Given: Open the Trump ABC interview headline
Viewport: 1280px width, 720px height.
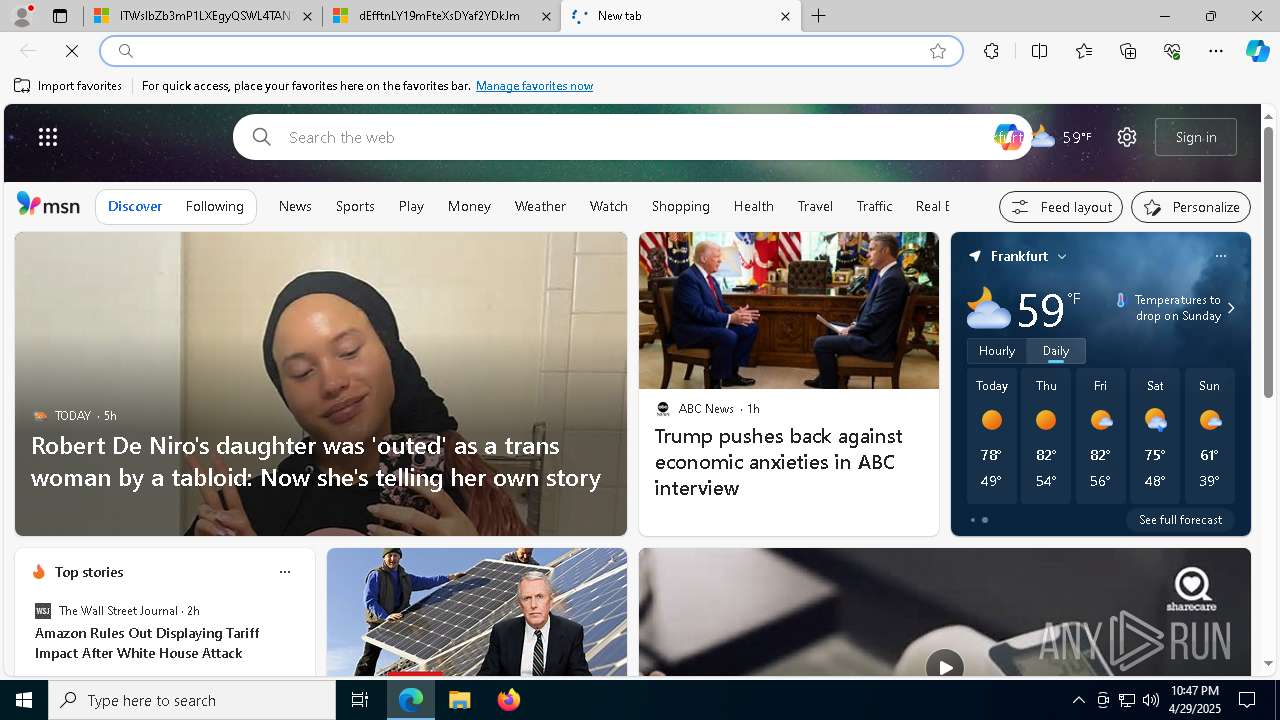Looking at the screenshot, I should pos(778,462).
